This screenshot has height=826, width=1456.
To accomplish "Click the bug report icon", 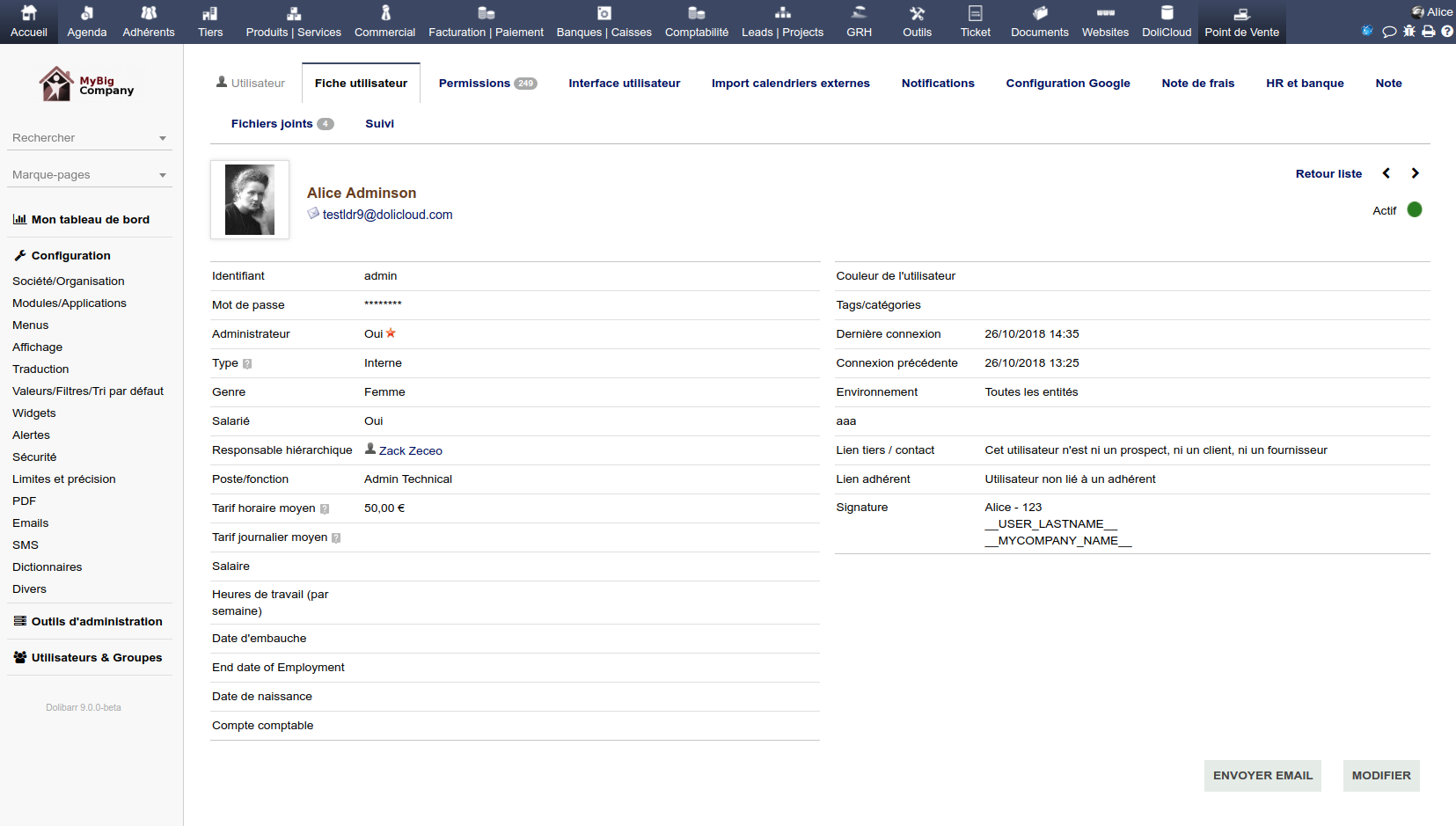I will (x=1408, y=32).
